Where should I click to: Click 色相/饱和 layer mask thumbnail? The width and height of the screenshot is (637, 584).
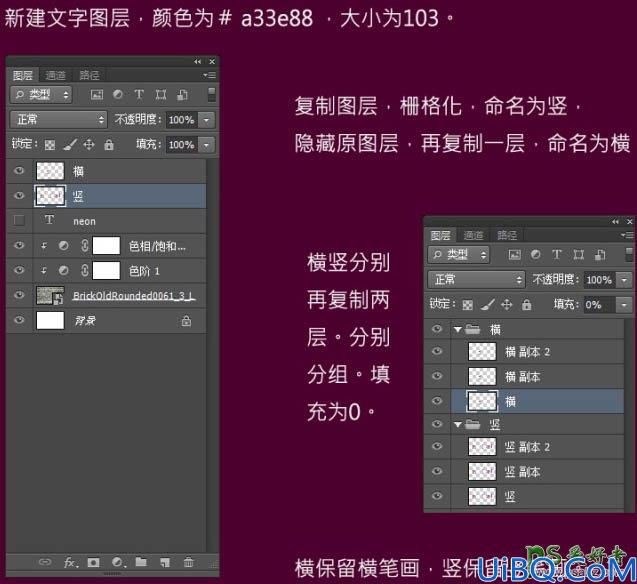[106, 246]
